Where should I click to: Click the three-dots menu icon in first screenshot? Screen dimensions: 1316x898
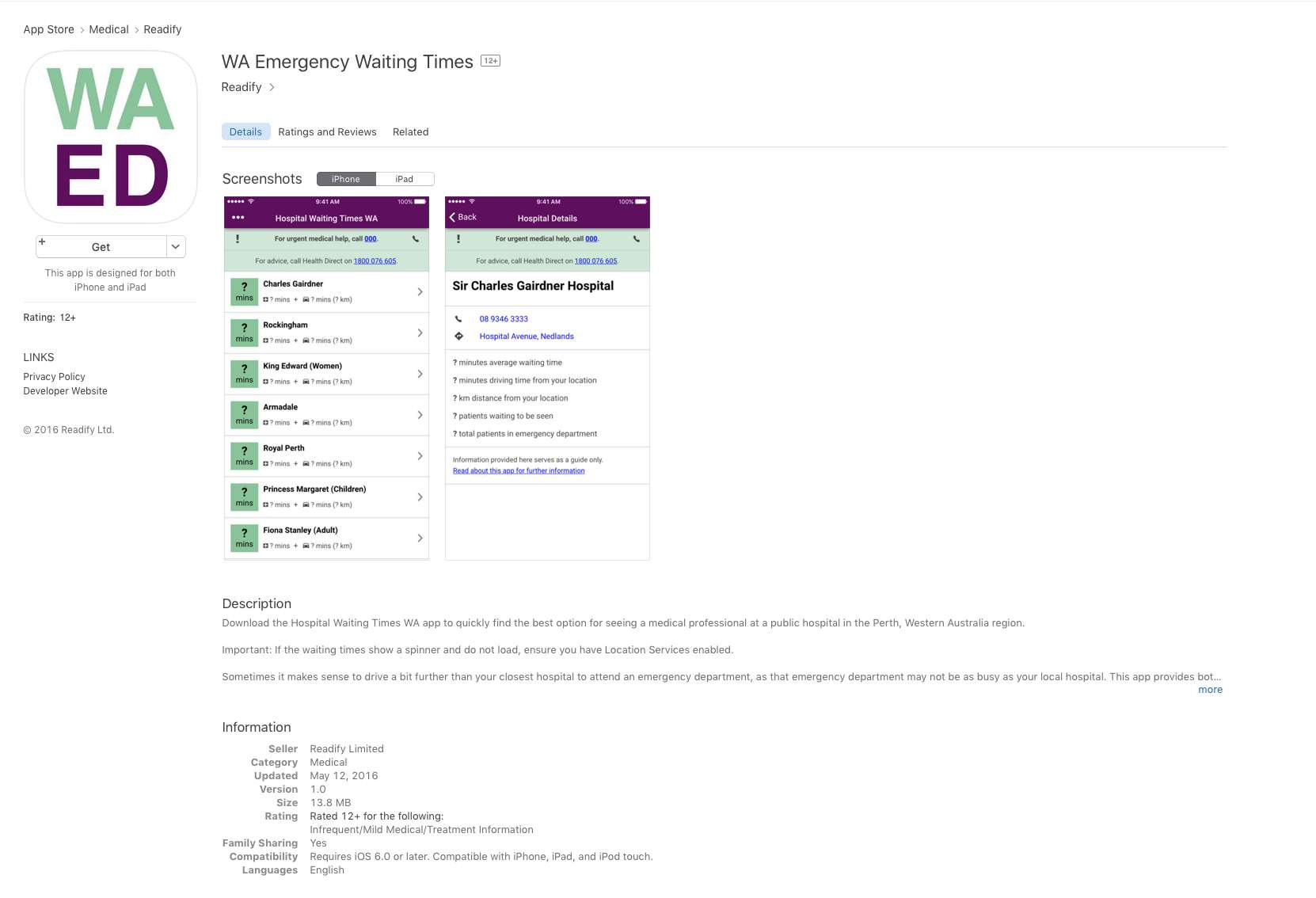238,218
